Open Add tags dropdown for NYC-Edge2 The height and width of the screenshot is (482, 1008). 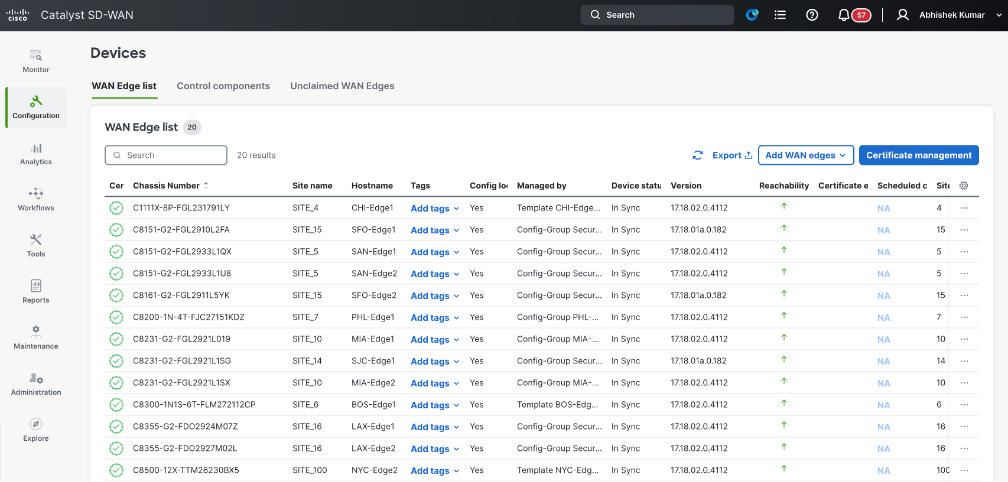435,470
